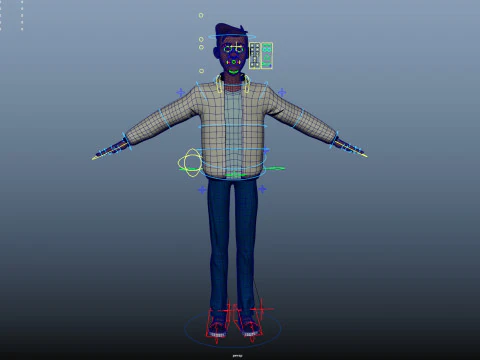This screenshot has height=360, width=480.
Task: Select the blue chest ring control on the jacket
Action: [233, 126]
